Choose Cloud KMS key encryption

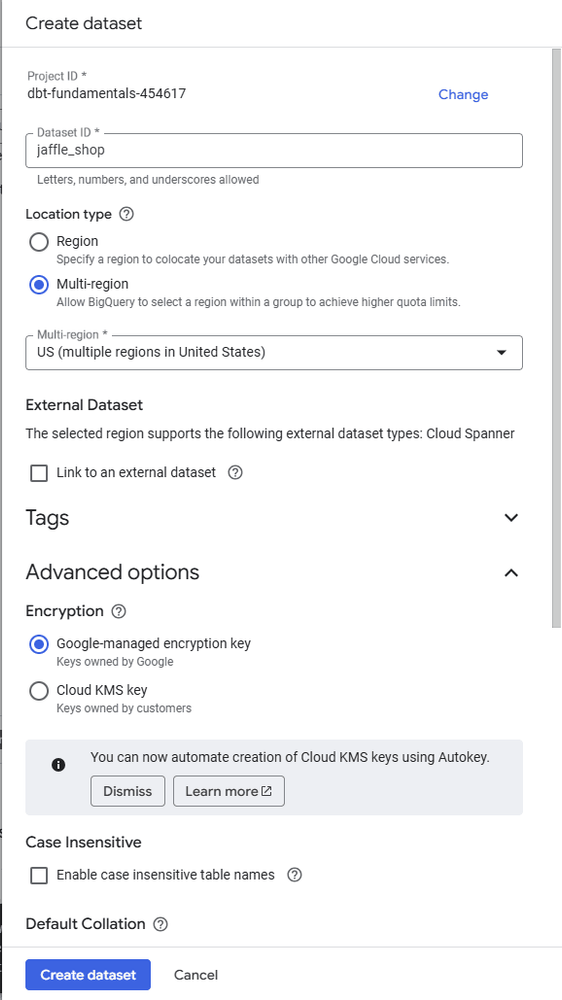pyautogui.click(x=39, y=691)
